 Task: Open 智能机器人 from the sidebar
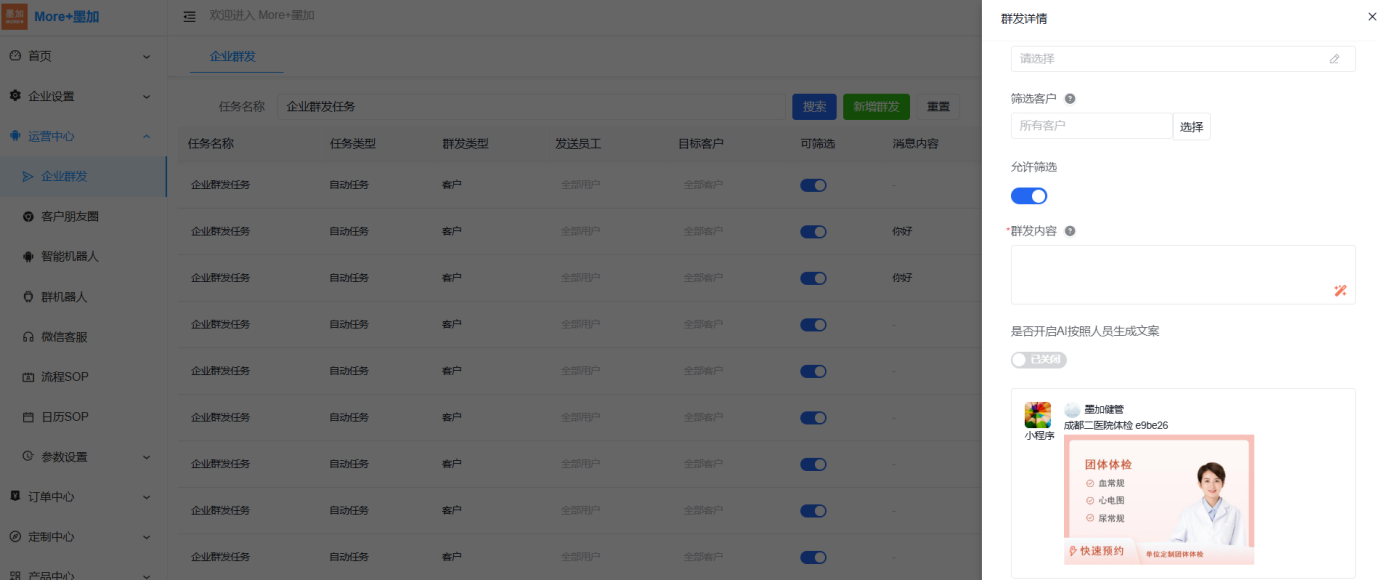[69, 256]
